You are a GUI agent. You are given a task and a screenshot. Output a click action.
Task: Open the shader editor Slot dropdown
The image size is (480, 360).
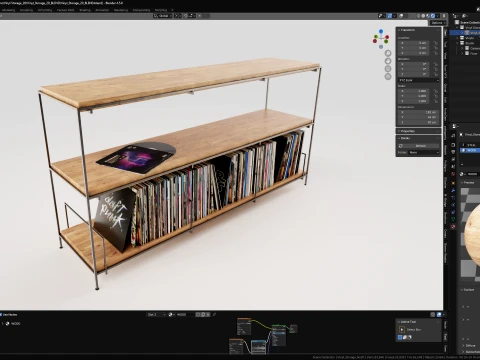coord(156,314)
